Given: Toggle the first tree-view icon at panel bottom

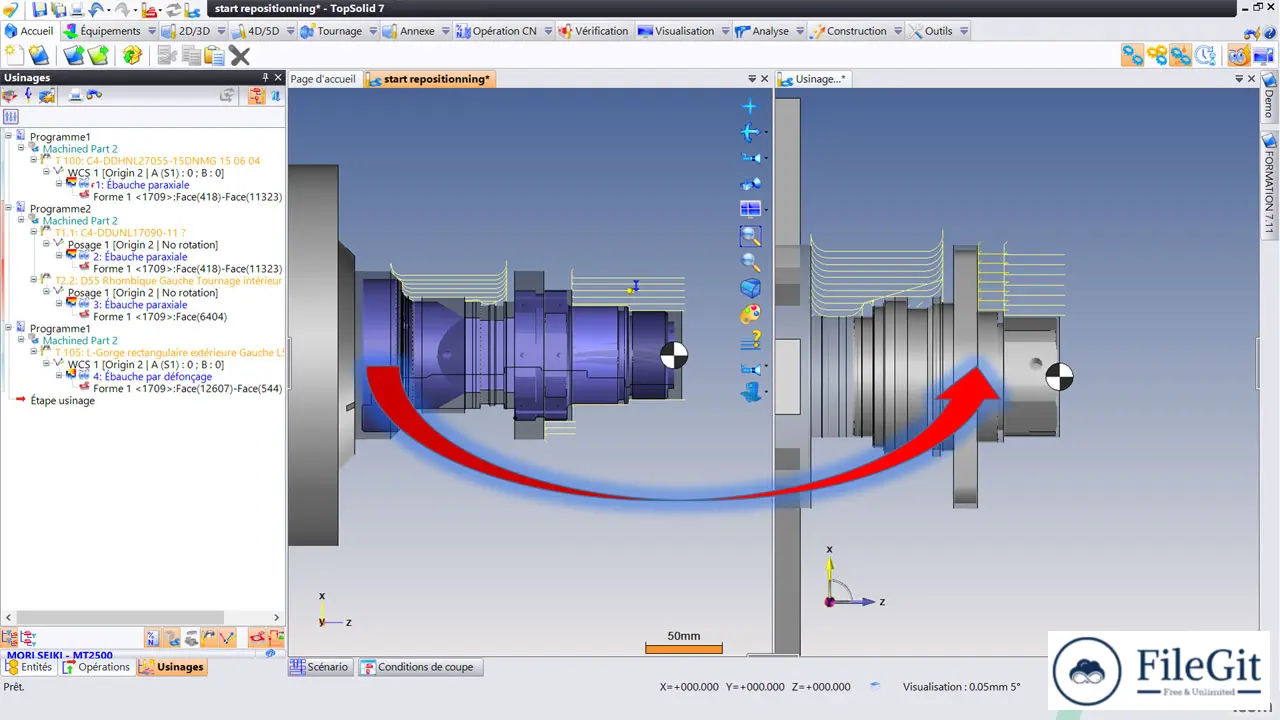Looking at the screenshot, I should (10, 637).
